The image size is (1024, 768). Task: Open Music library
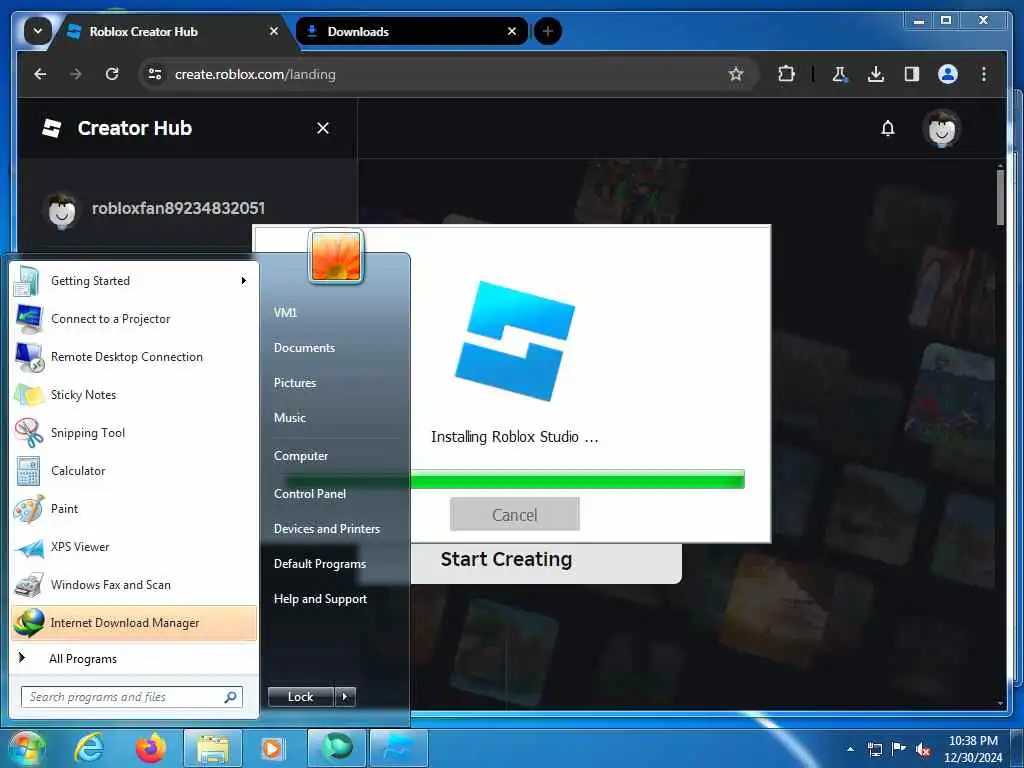[x=289, y=417]
